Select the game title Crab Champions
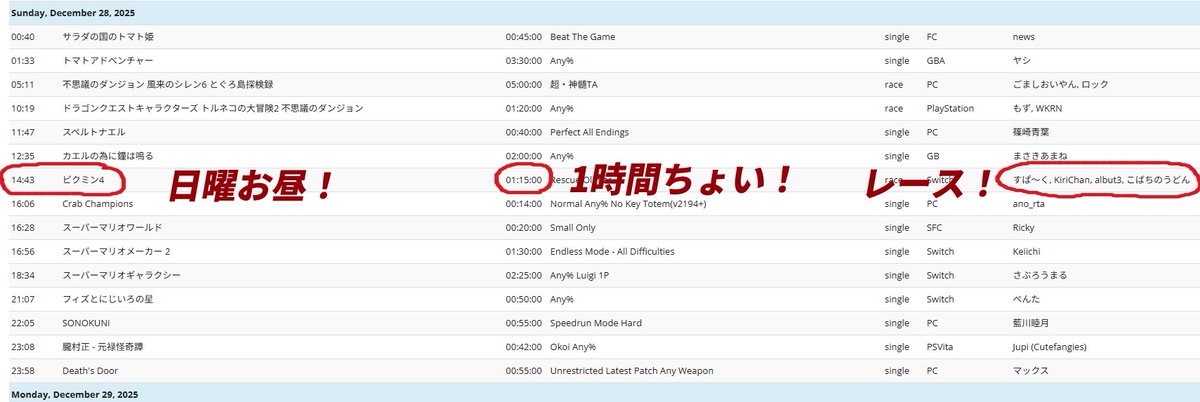1200x402 pixels. pyautogui.click(x=97, y=203)
